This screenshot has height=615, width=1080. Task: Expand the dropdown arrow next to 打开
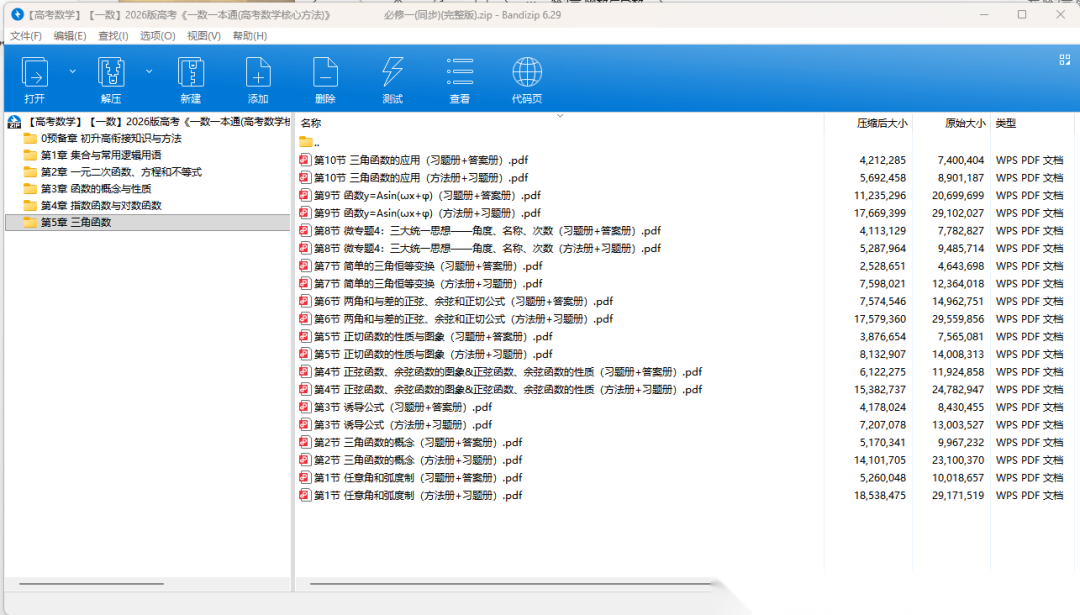pos(72,71)
